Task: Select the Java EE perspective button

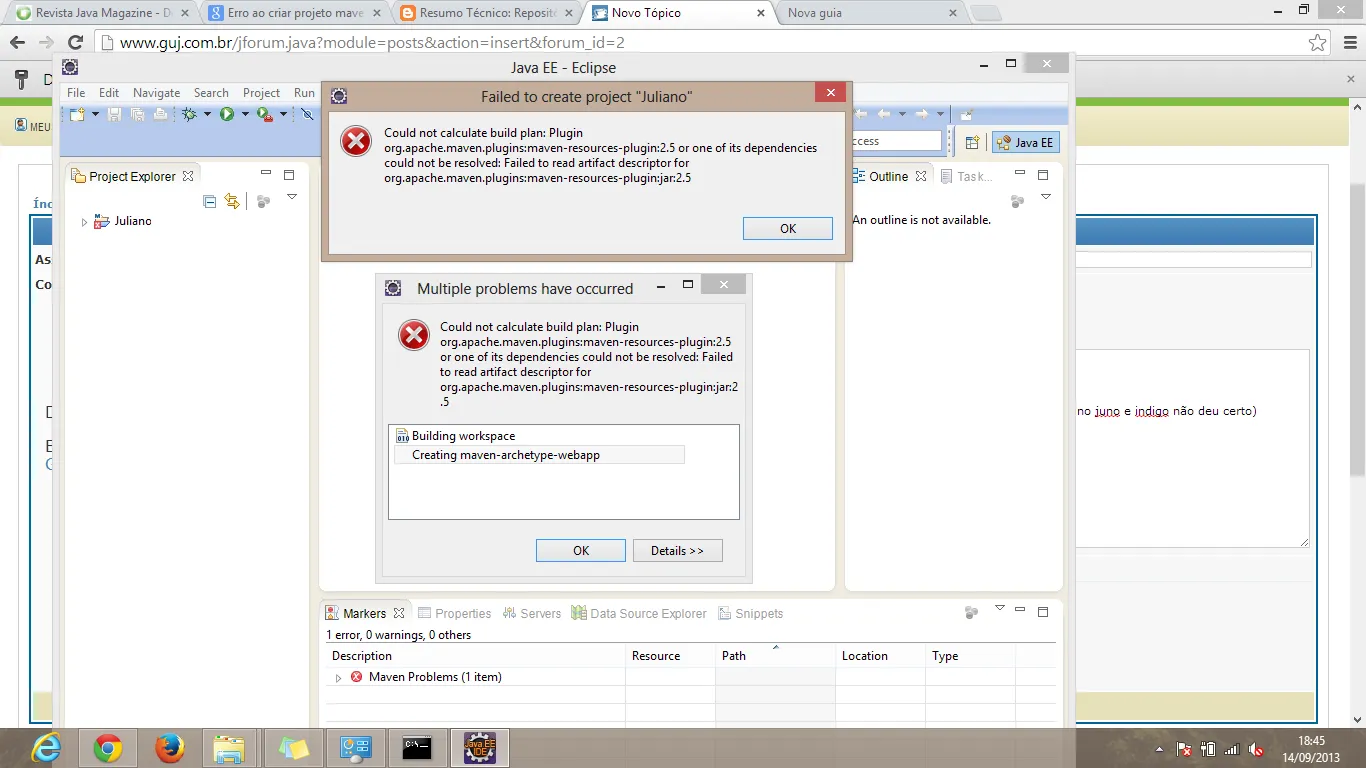Action: [1025, 142]
